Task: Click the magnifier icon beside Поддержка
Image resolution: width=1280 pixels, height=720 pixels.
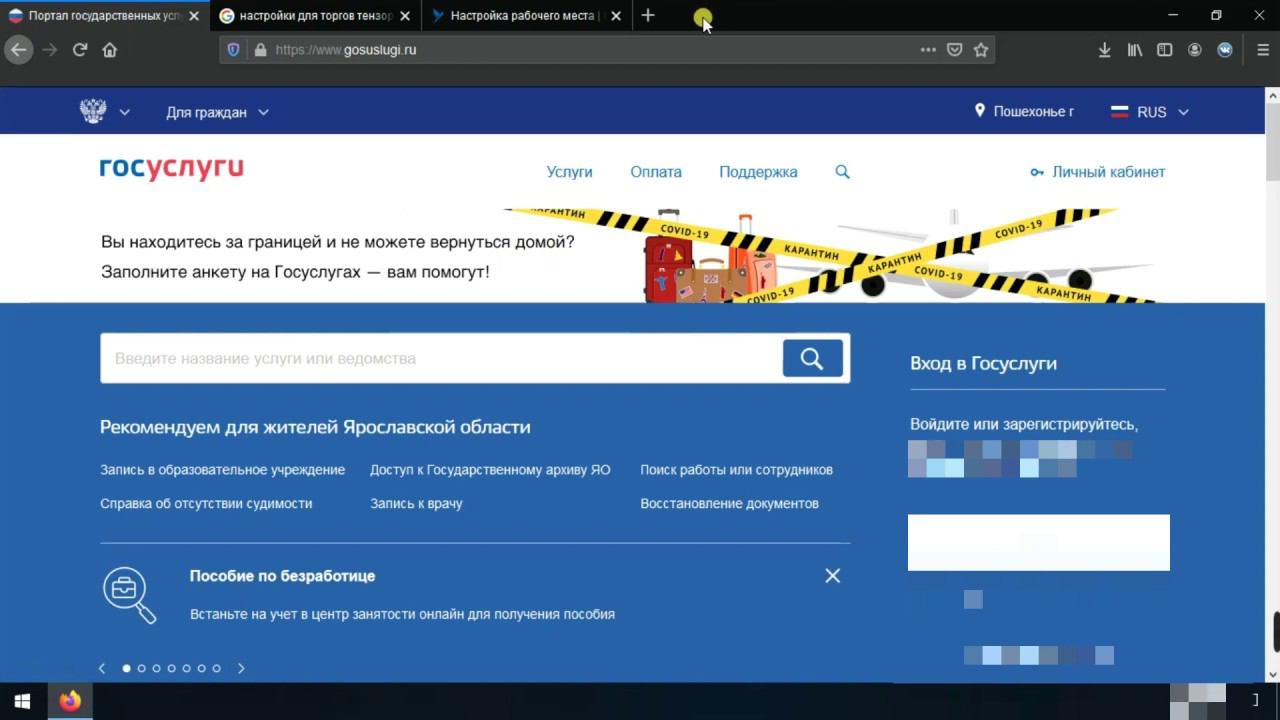Action: 843,172
